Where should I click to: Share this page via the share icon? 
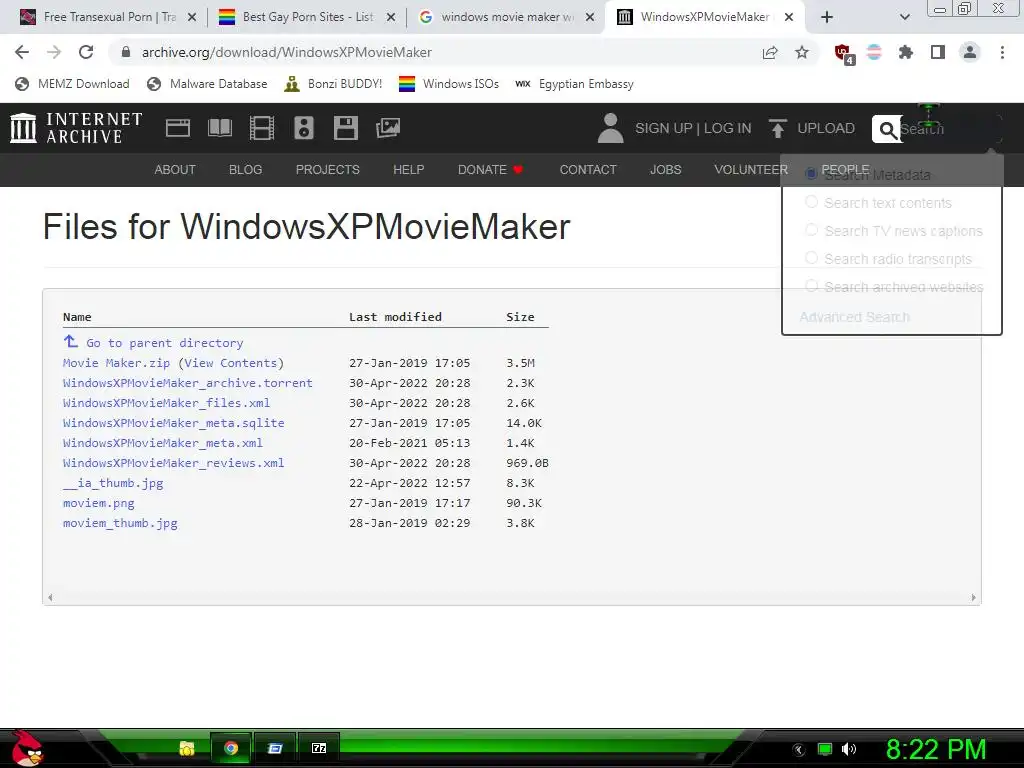(x=770, y=52)
